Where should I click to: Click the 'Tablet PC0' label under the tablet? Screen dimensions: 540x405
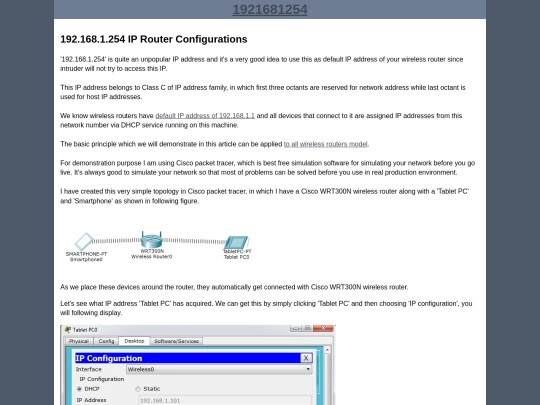(236, 257)
